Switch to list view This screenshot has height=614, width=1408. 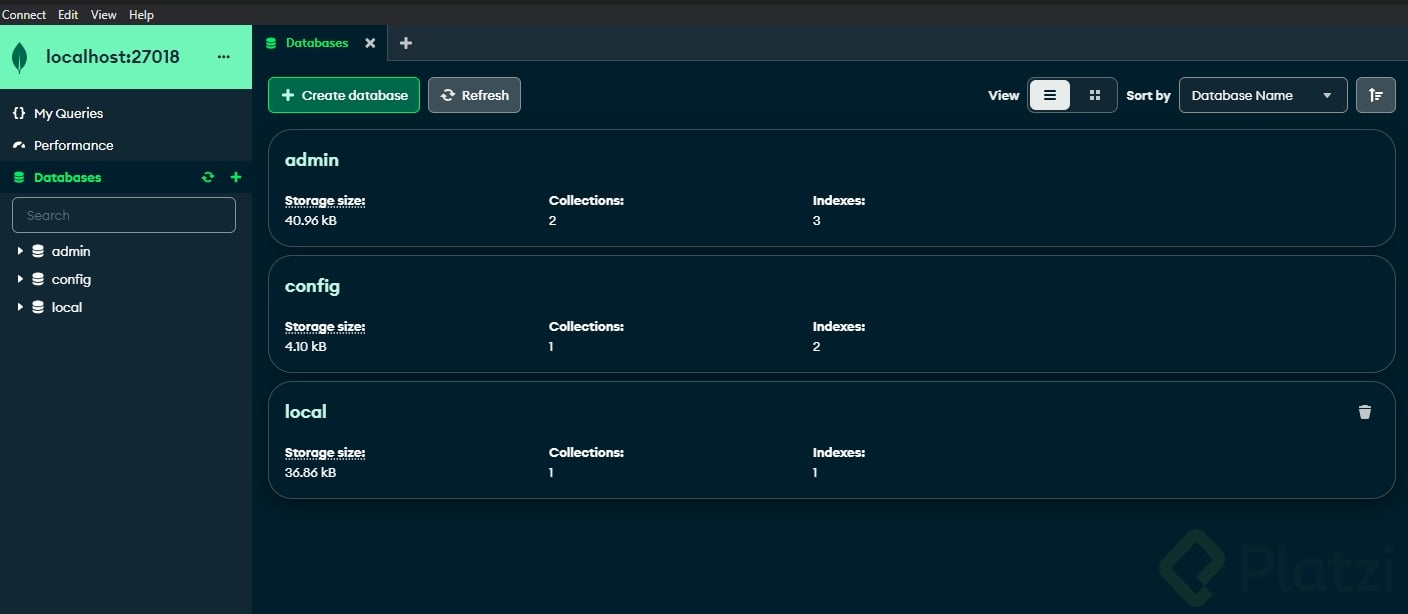(1050, 95)
